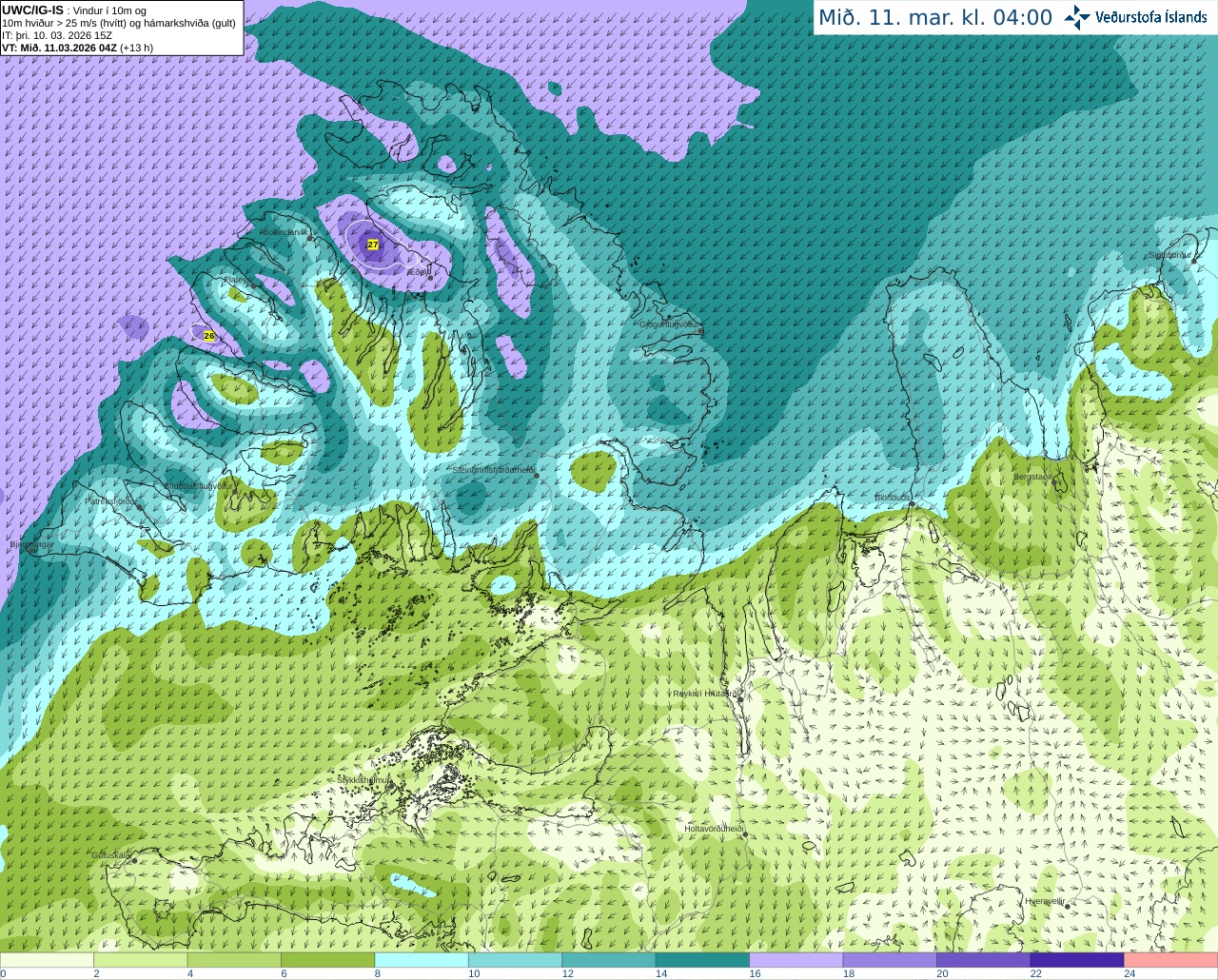The width and height of the screenshot is (1218, 980).
Task: Click the 12–14 m/s teal legend swatch
Action: click(x=609, y=959)
